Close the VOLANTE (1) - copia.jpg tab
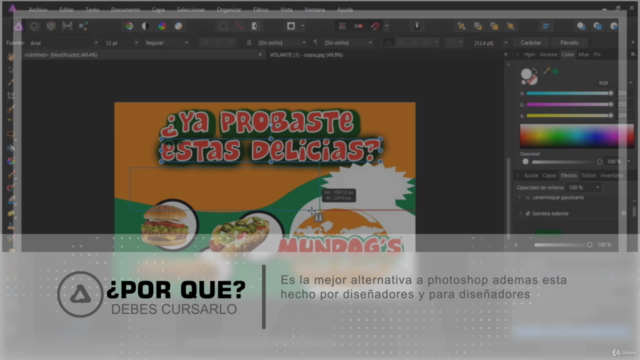640x360 pixels. (506, 55)
